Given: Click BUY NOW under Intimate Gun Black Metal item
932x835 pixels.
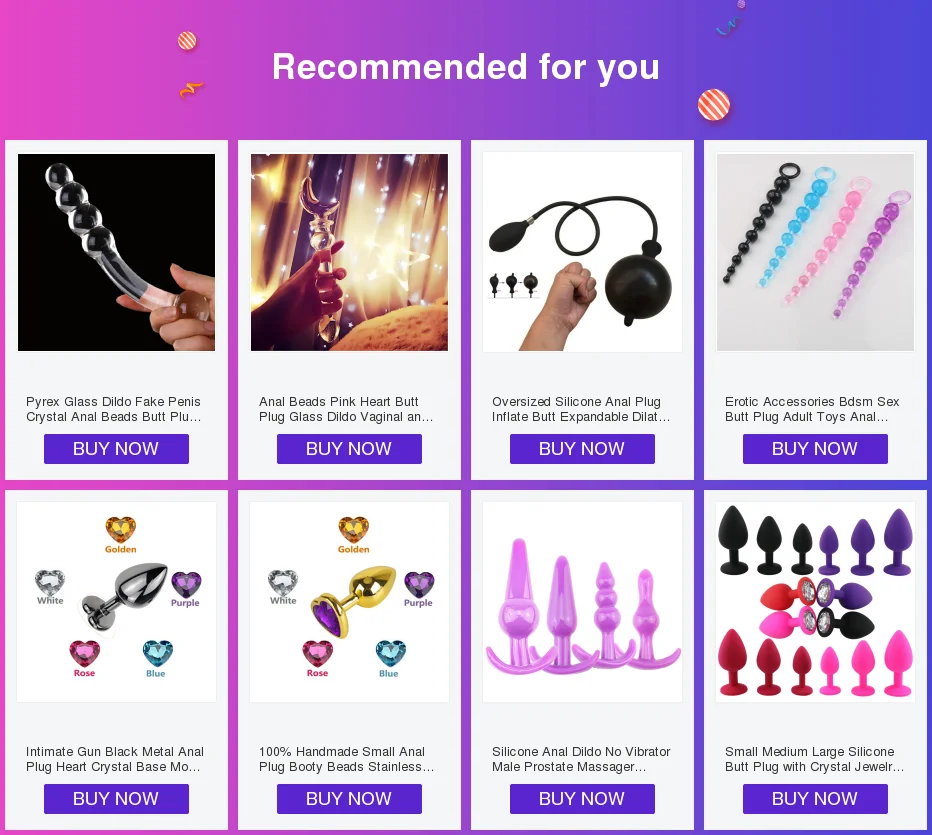Looking at the screenshot, I should 116,799.
